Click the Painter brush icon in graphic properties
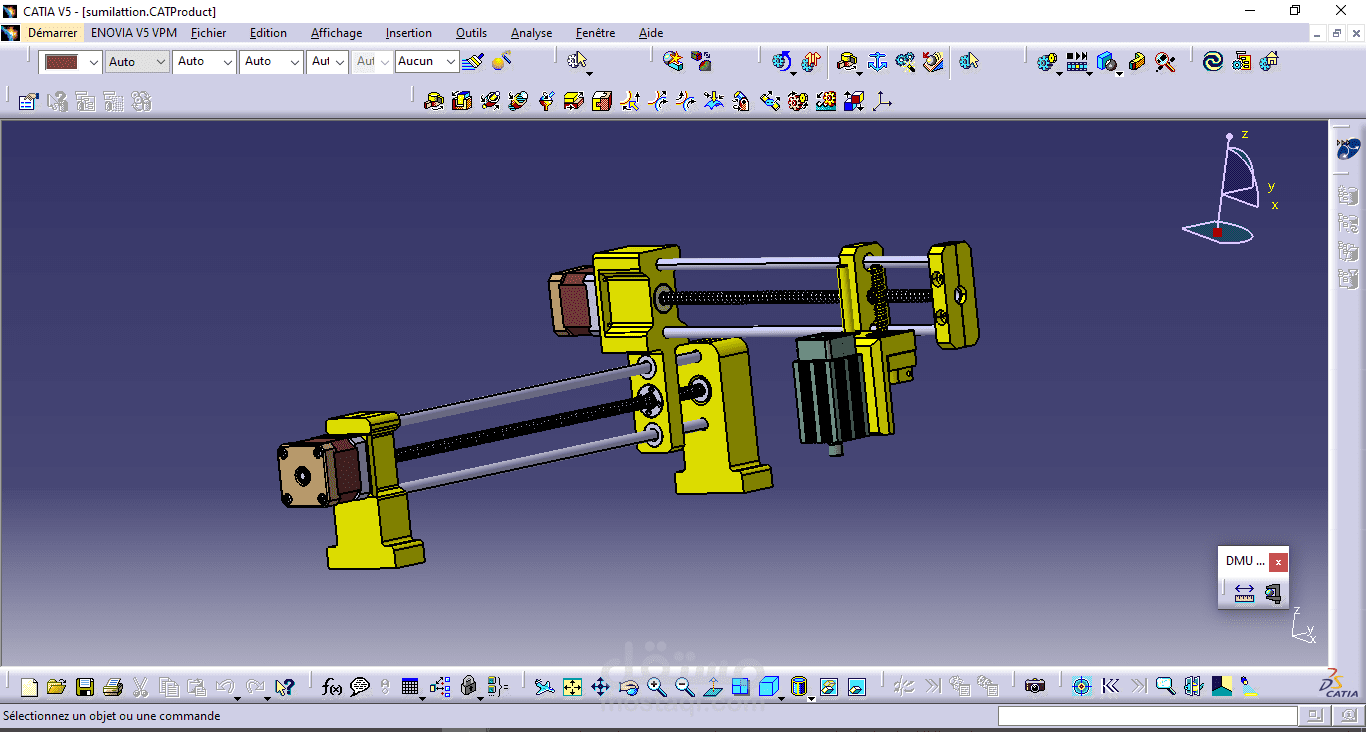1366x732 pixels. [473, 61]
